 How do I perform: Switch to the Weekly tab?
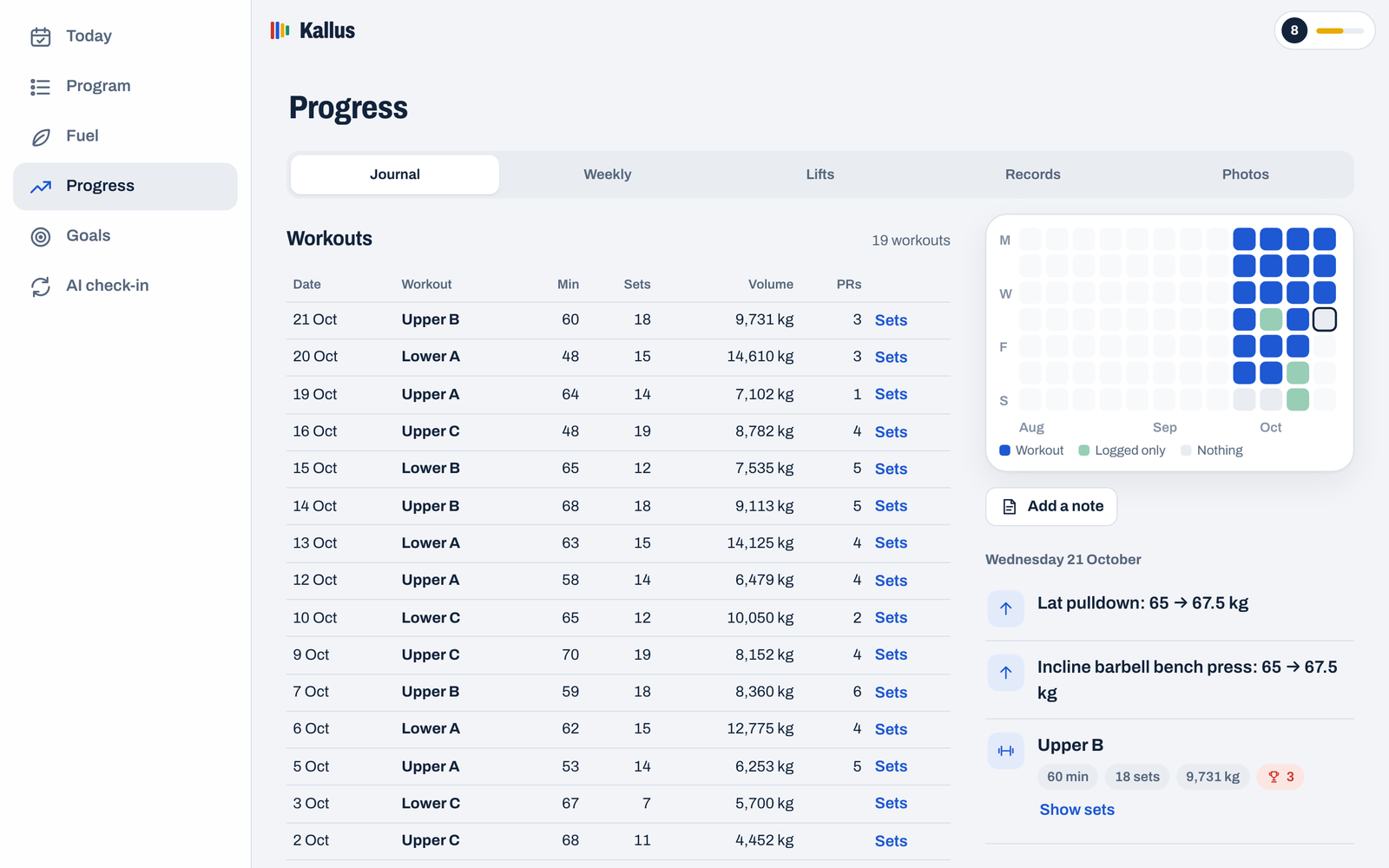pyautogui.click(x=608, y=174)
